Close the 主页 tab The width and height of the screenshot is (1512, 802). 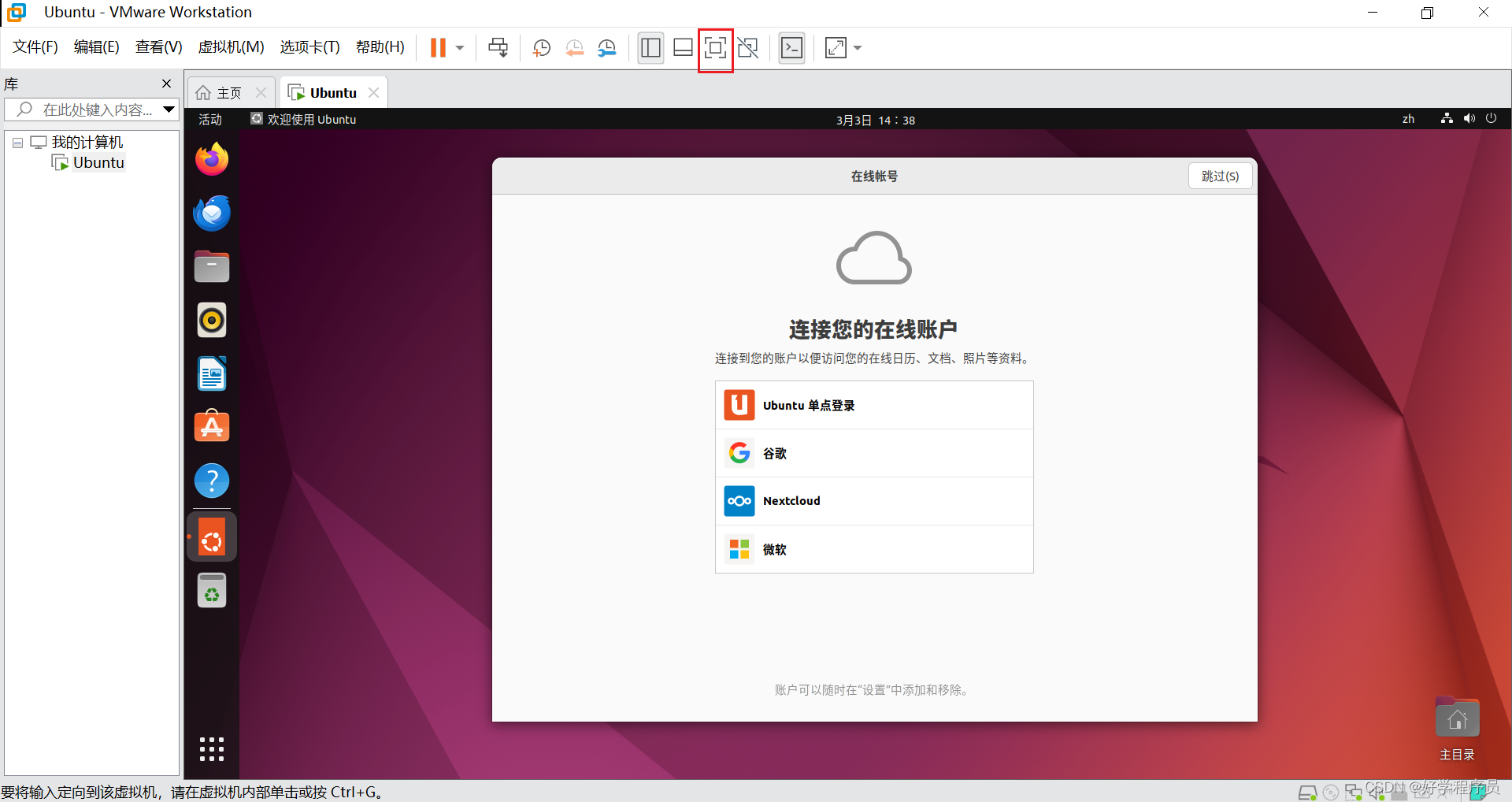(261, 93)
